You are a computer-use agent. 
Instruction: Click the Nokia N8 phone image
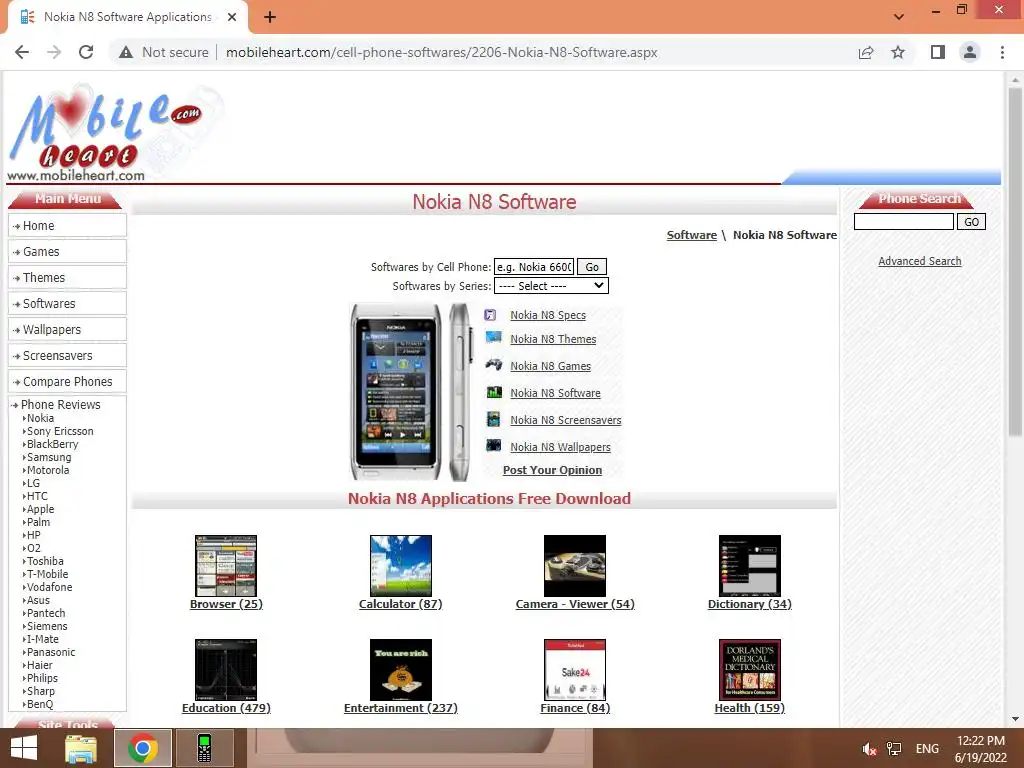410,392
